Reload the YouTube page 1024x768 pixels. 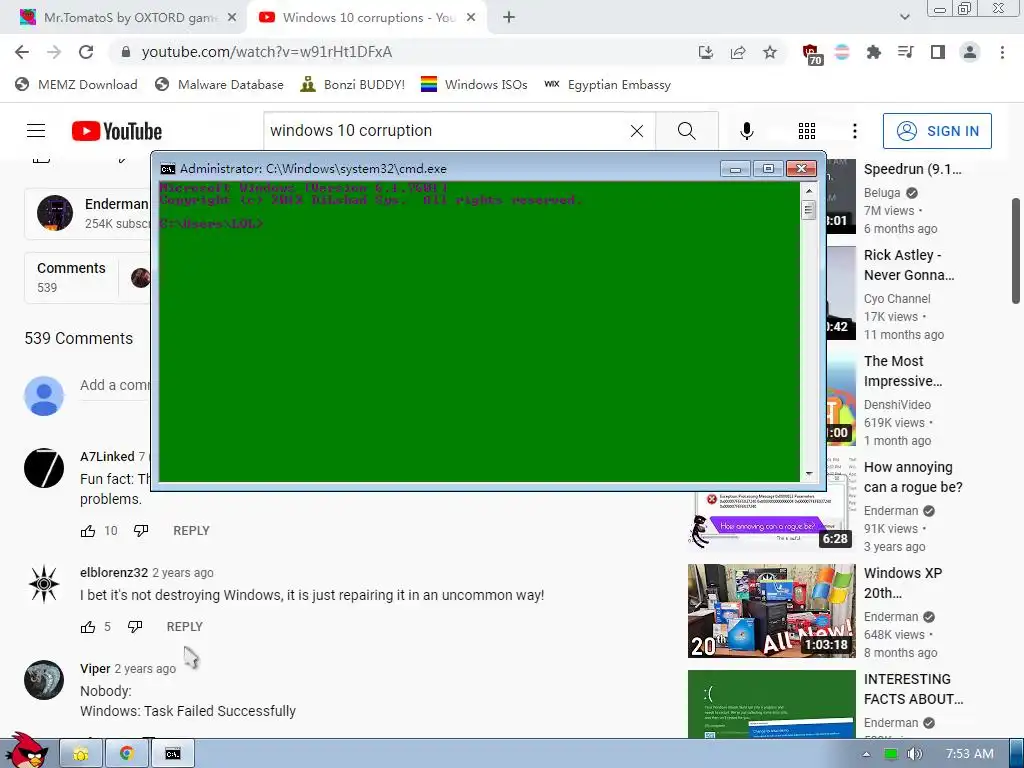tap(86, 52)
